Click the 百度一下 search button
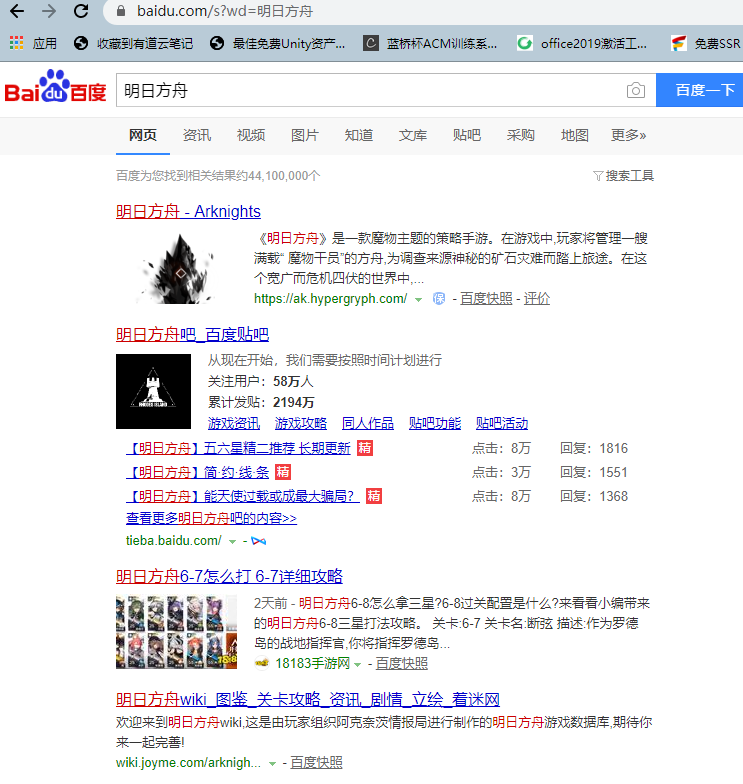This screenshot has height=784, width=743. (700, 90)
